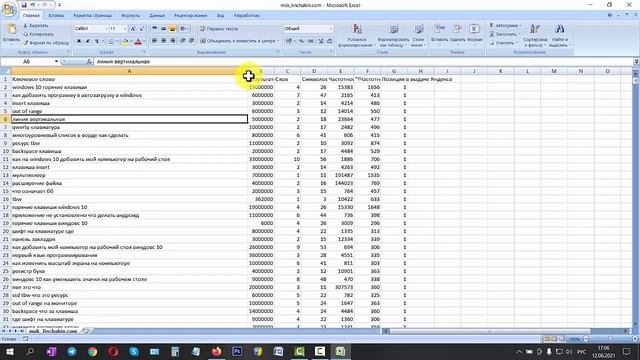Viewport: 640px width, 360px height.
Task: Select column A header
Action: coord(129,71)
